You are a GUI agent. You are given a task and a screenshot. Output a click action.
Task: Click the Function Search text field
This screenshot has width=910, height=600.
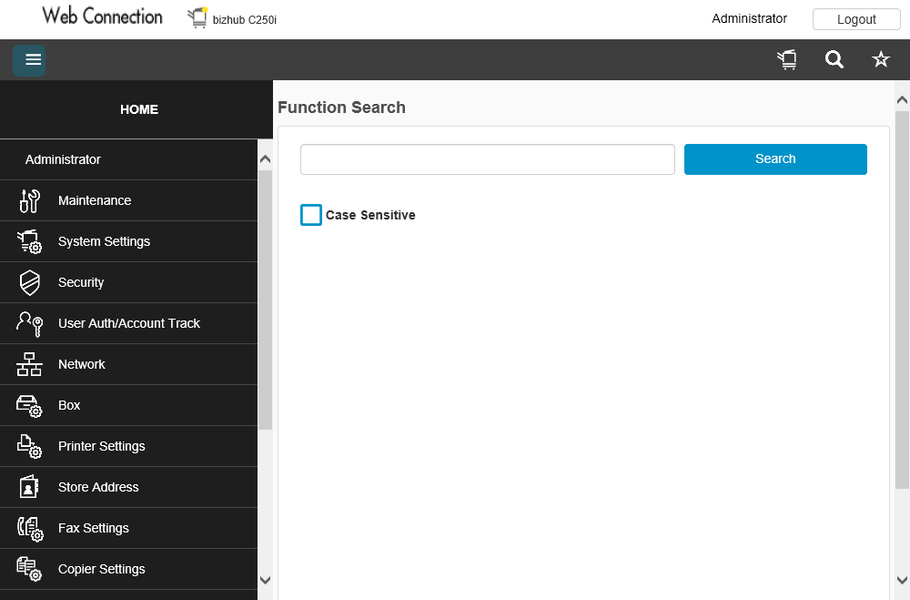[487, 160]
